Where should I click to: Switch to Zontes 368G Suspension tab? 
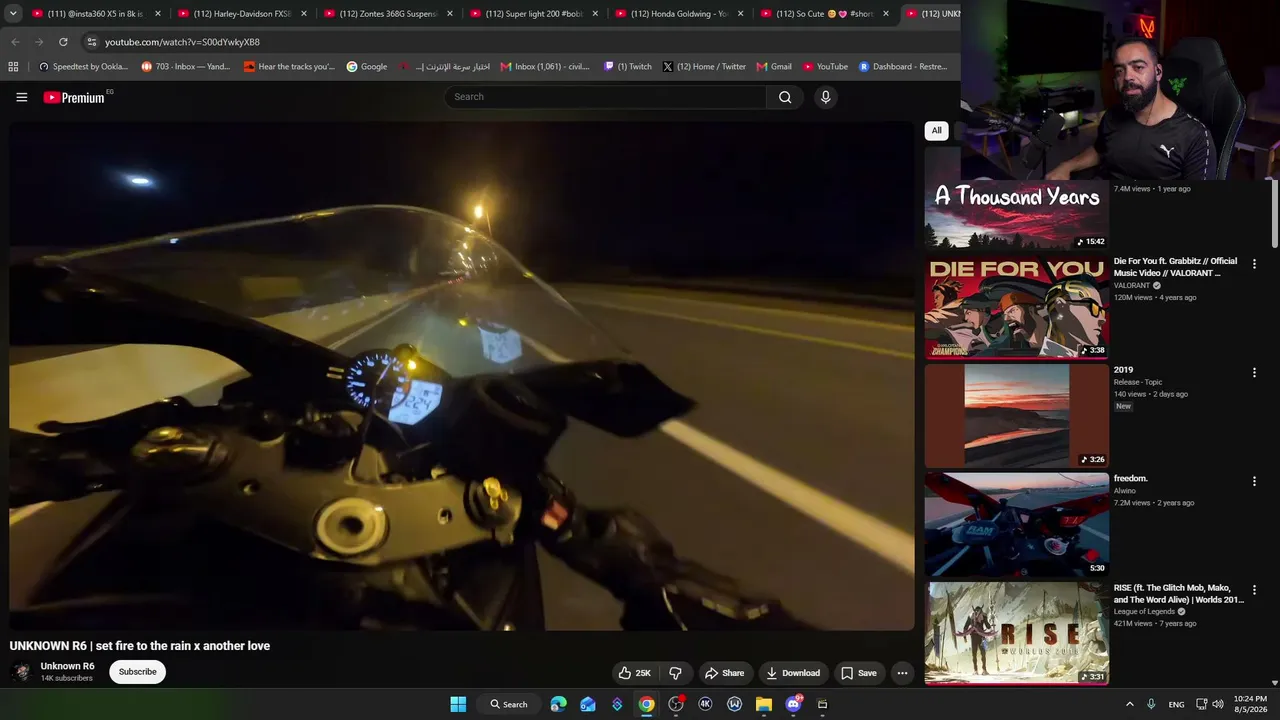pyautogui.click(x=388, y=14)
